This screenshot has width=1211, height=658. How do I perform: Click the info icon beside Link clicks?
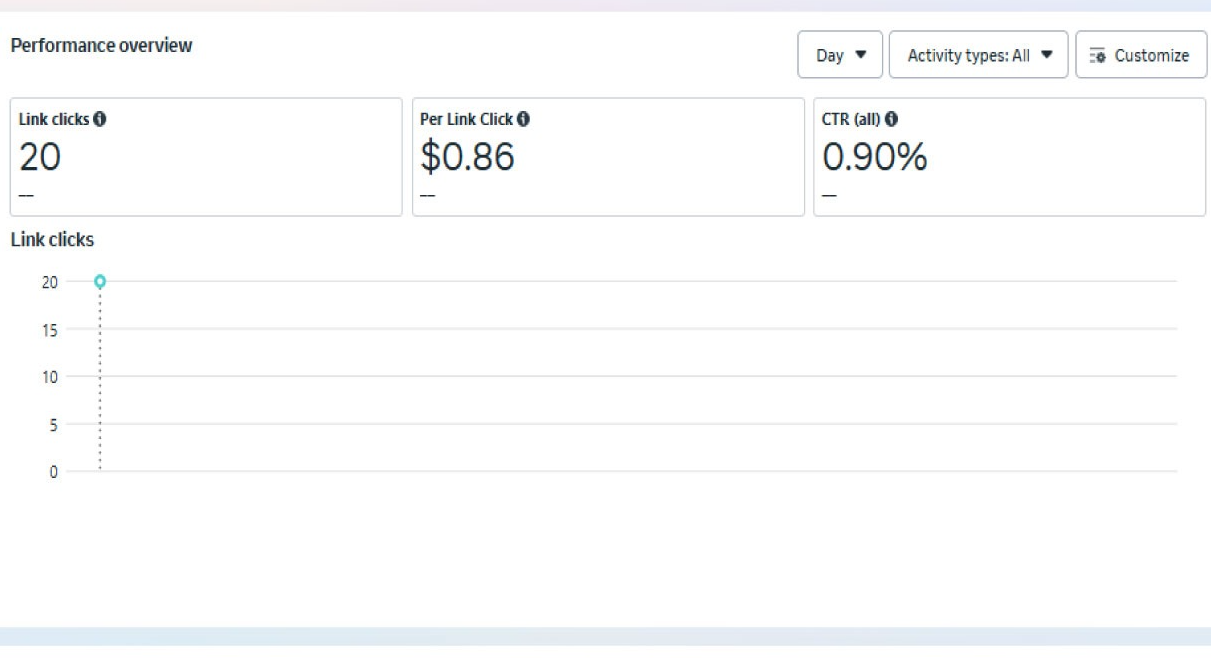100,119
